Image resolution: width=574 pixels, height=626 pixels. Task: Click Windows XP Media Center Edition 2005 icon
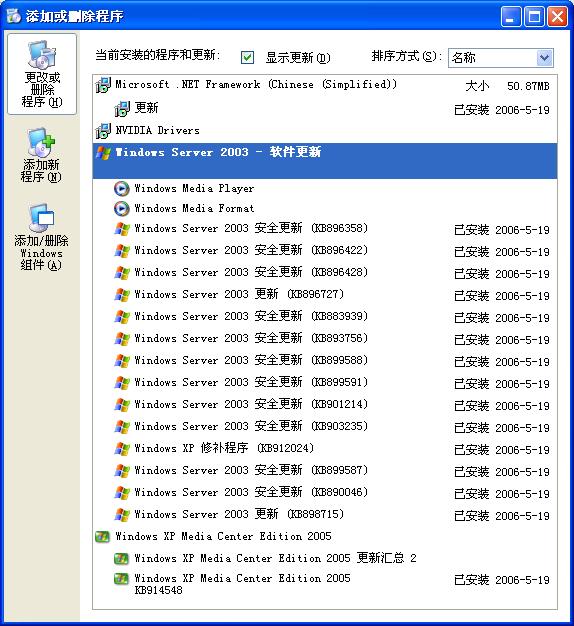[103, 536]
